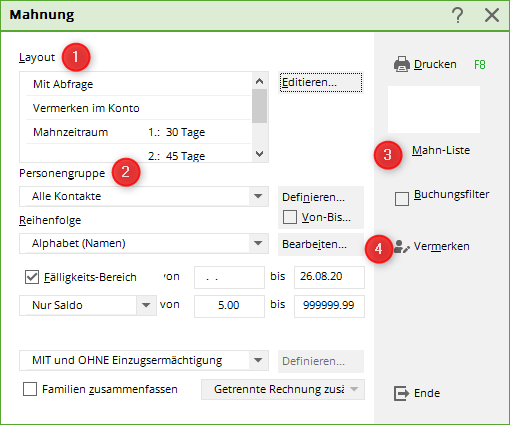This screenshot has height=425, width=510.
Task: Expand MIT und OHNE Einzugsermächtigung dropdown
Action: [258, 360]
